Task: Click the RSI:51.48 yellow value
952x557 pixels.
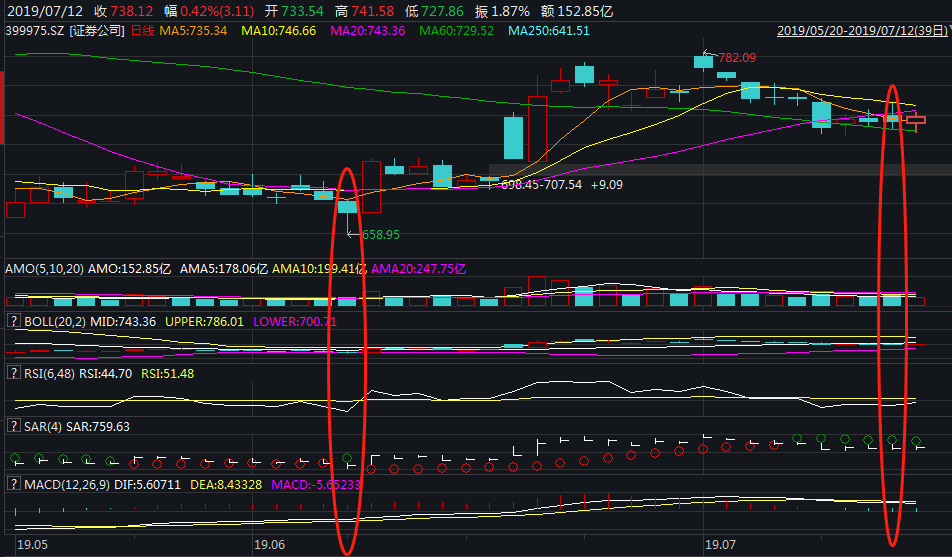Action: pos(168,374)
